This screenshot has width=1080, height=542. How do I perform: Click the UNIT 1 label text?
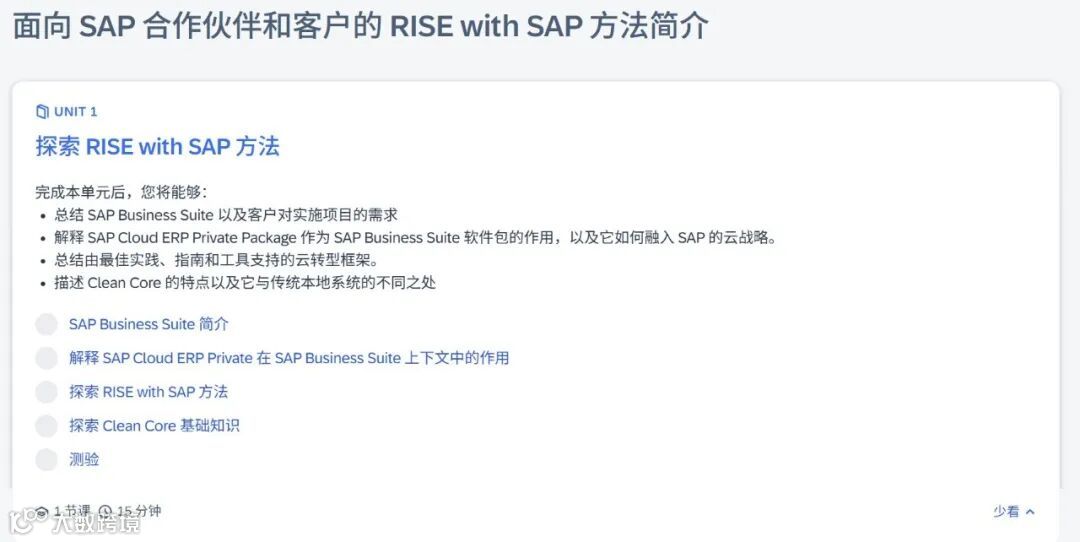pyautogui.click(x=76, y=111)
